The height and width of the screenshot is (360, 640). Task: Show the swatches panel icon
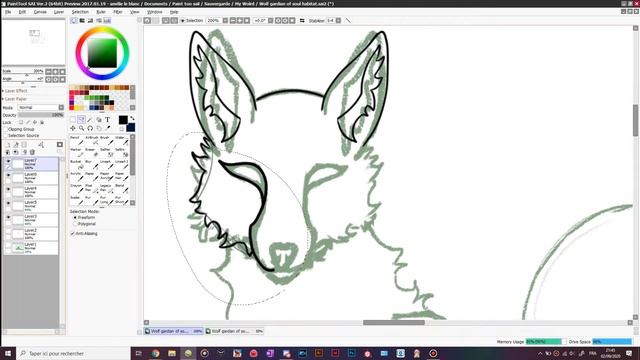pyautogui.click(x=107, y=20)
